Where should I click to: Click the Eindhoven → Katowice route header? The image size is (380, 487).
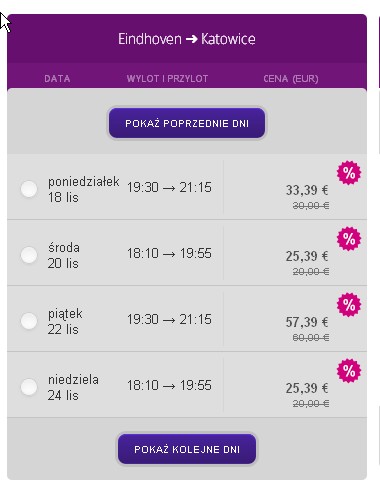click(x=187, y=39)
